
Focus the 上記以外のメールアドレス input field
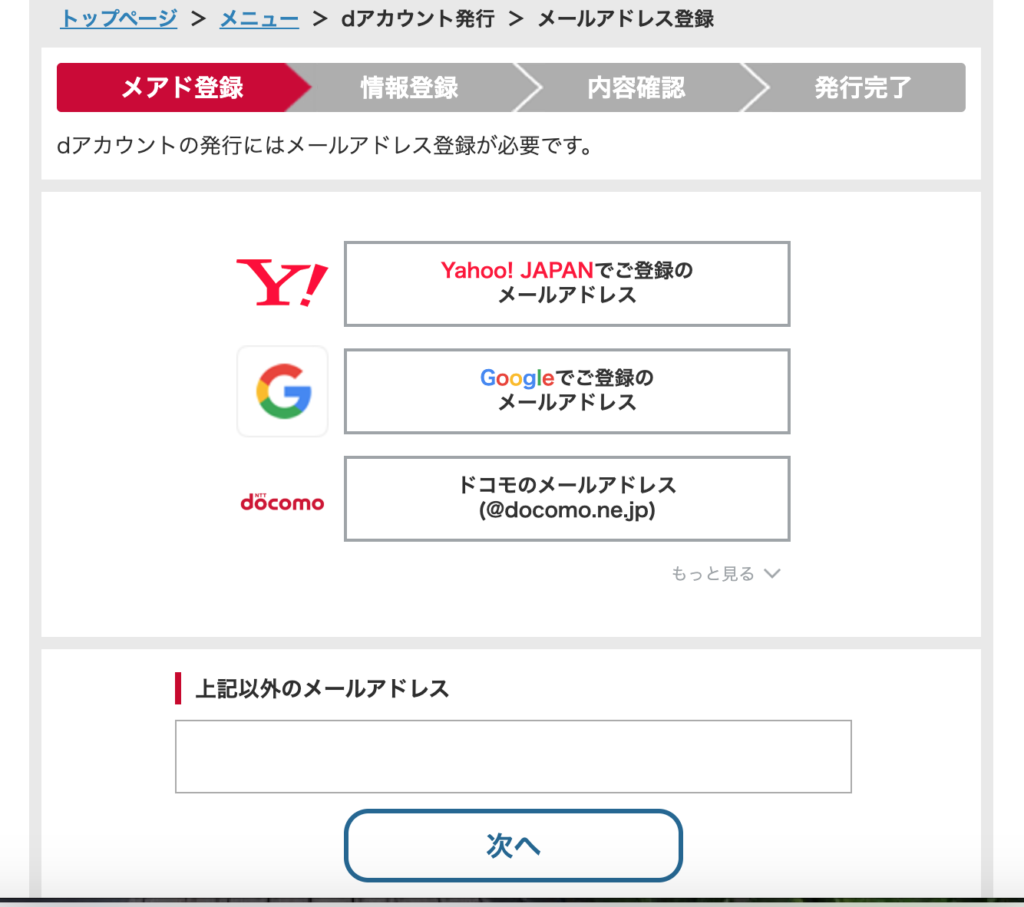[x=513, y=756]
